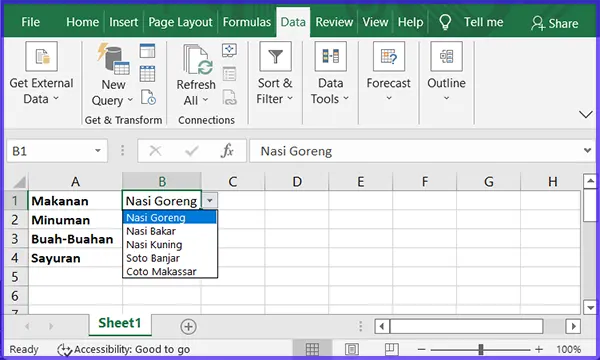600x360 pixels.
Task: Switch to Page Break Preview icon in status bar
Action: [x=391, y=349]
